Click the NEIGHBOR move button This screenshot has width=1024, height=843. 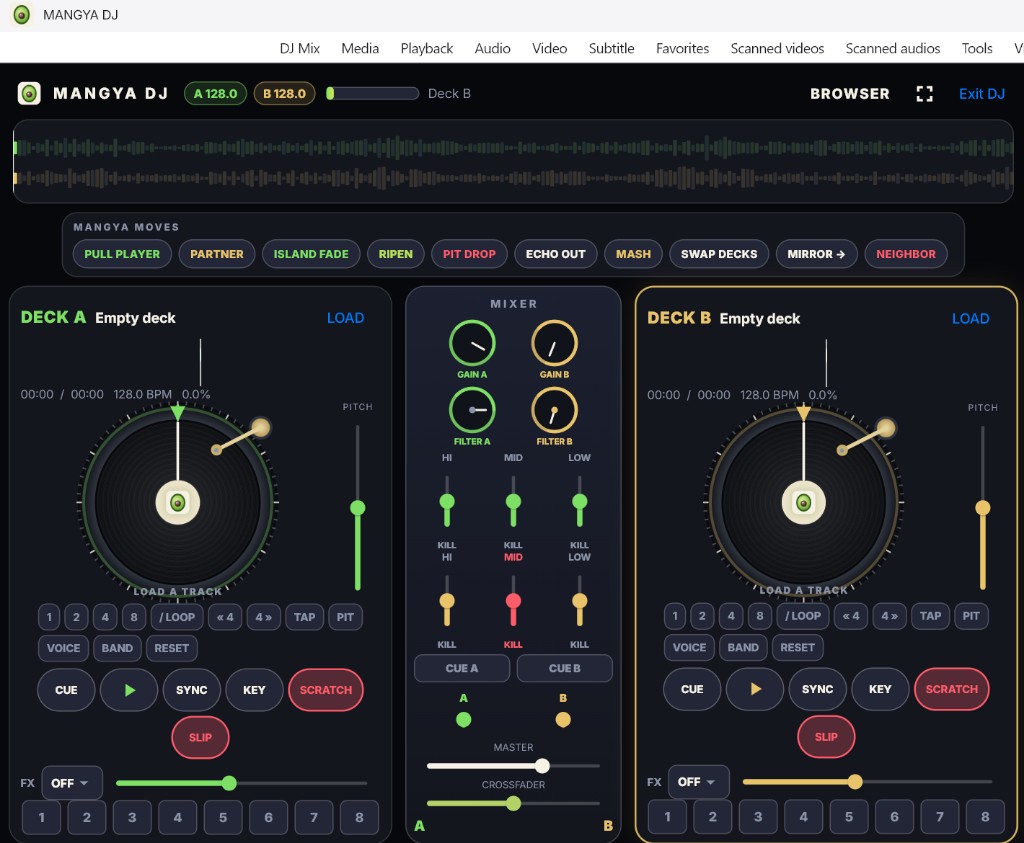906,254
